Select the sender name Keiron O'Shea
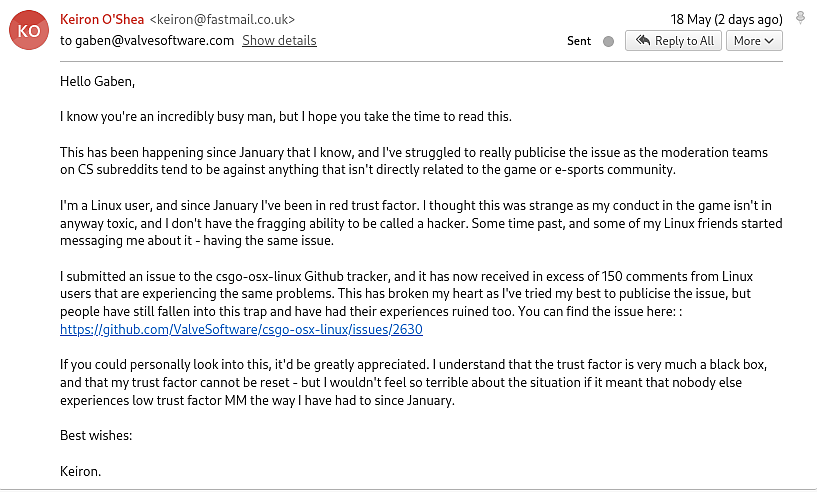Screen dimensions: 817x492 pyautogui.click(x=102, y=19)
